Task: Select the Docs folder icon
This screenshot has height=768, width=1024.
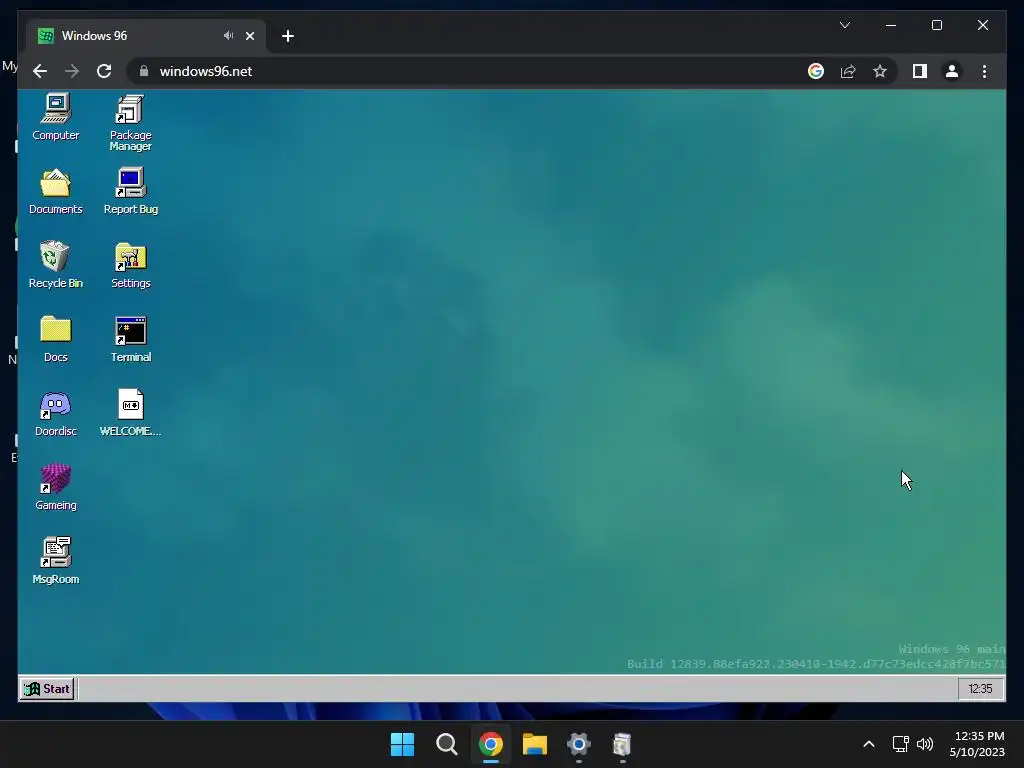Action: [56, 340]
